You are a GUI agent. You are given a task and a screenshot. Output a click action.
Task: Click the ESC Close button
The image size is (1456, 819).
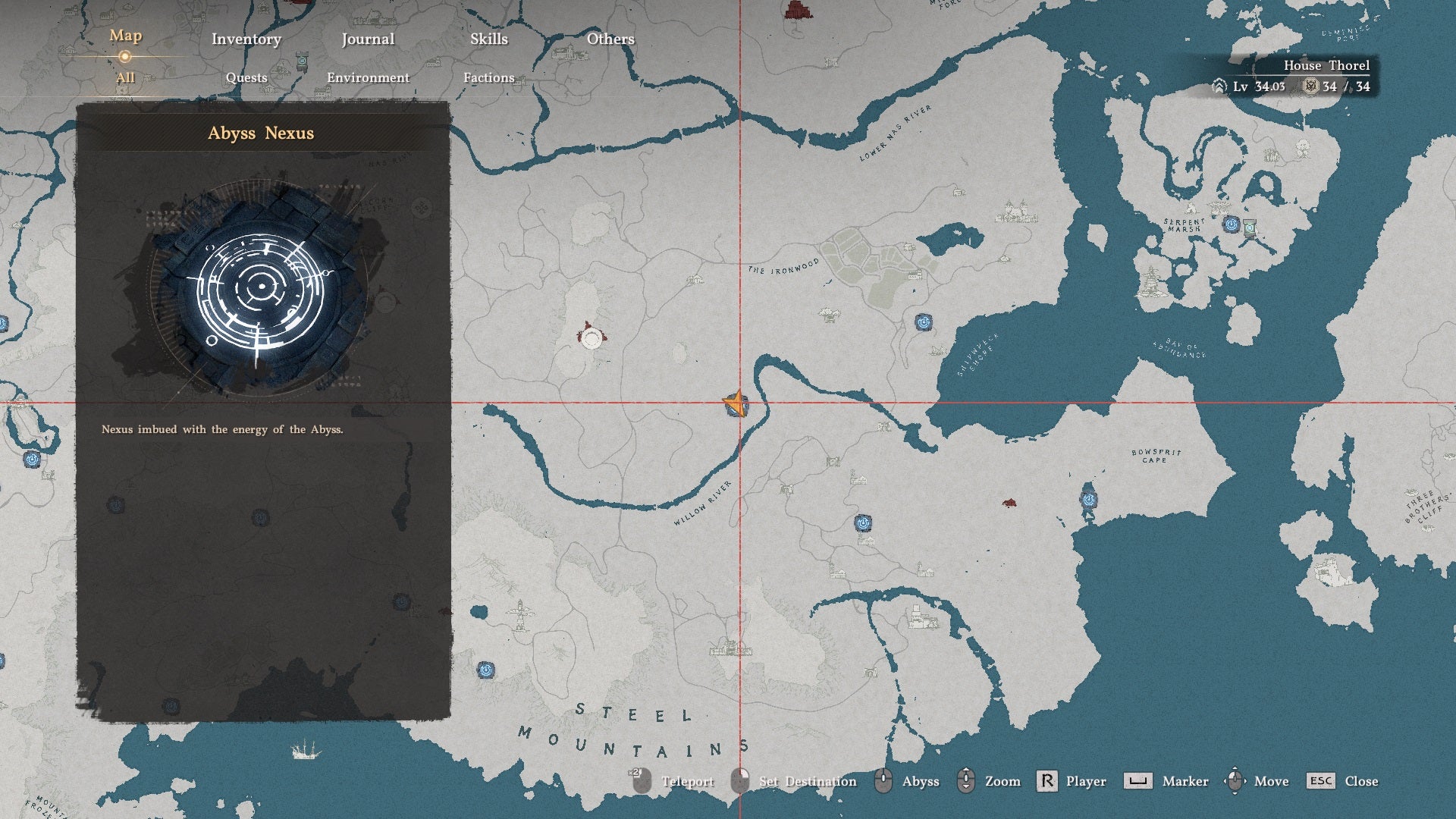pos(1342,781)
